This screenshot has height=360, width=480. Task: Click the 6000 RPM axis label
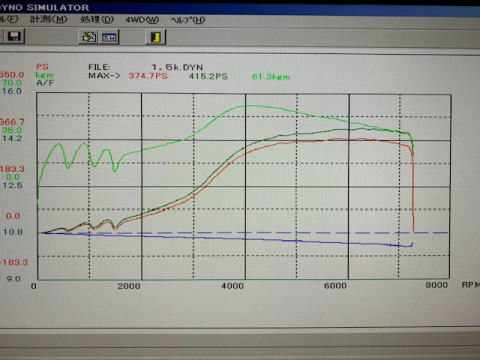335,285
